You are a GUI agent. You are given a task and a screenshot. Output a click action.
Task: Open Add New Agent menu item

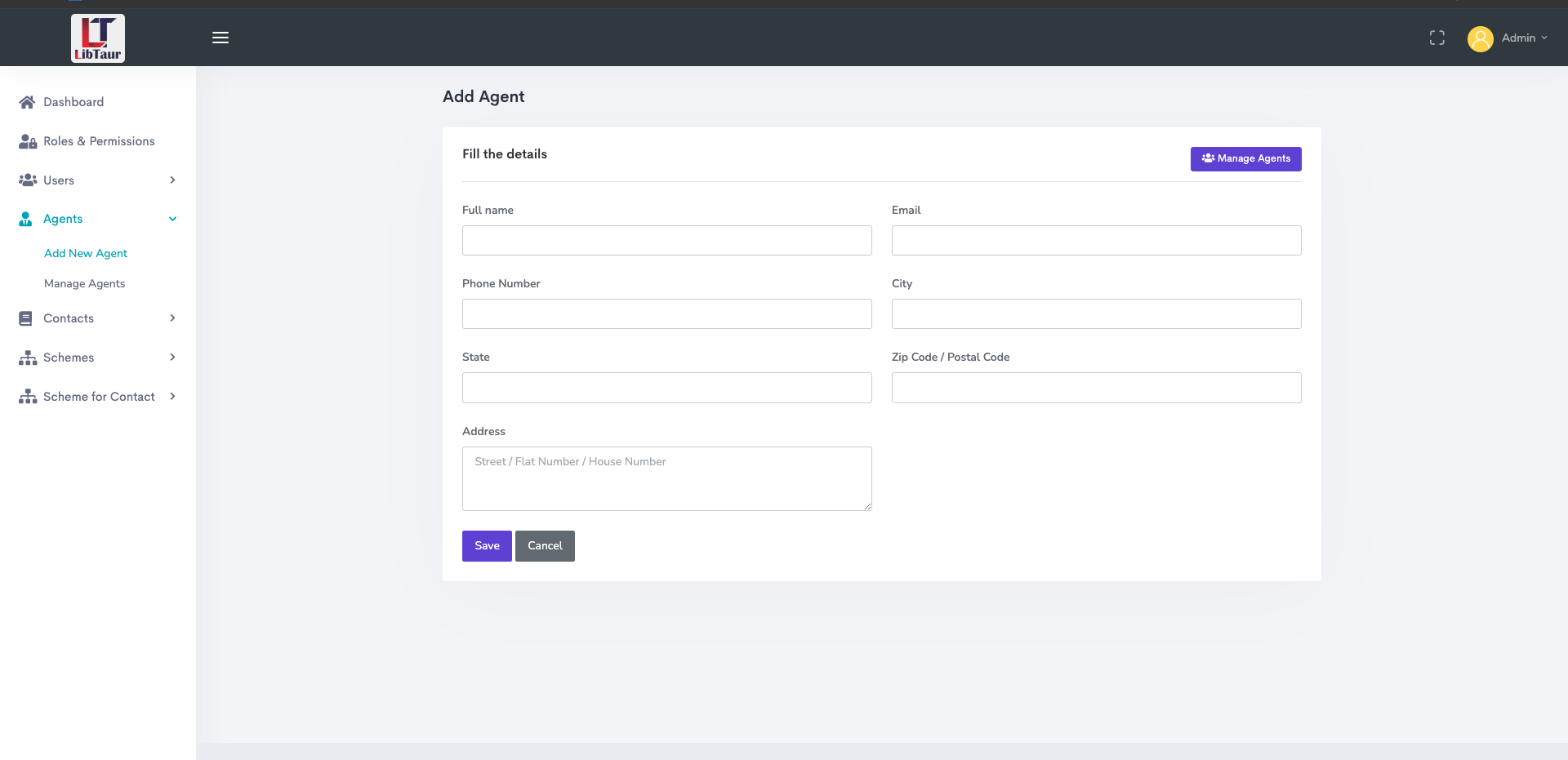86,253
